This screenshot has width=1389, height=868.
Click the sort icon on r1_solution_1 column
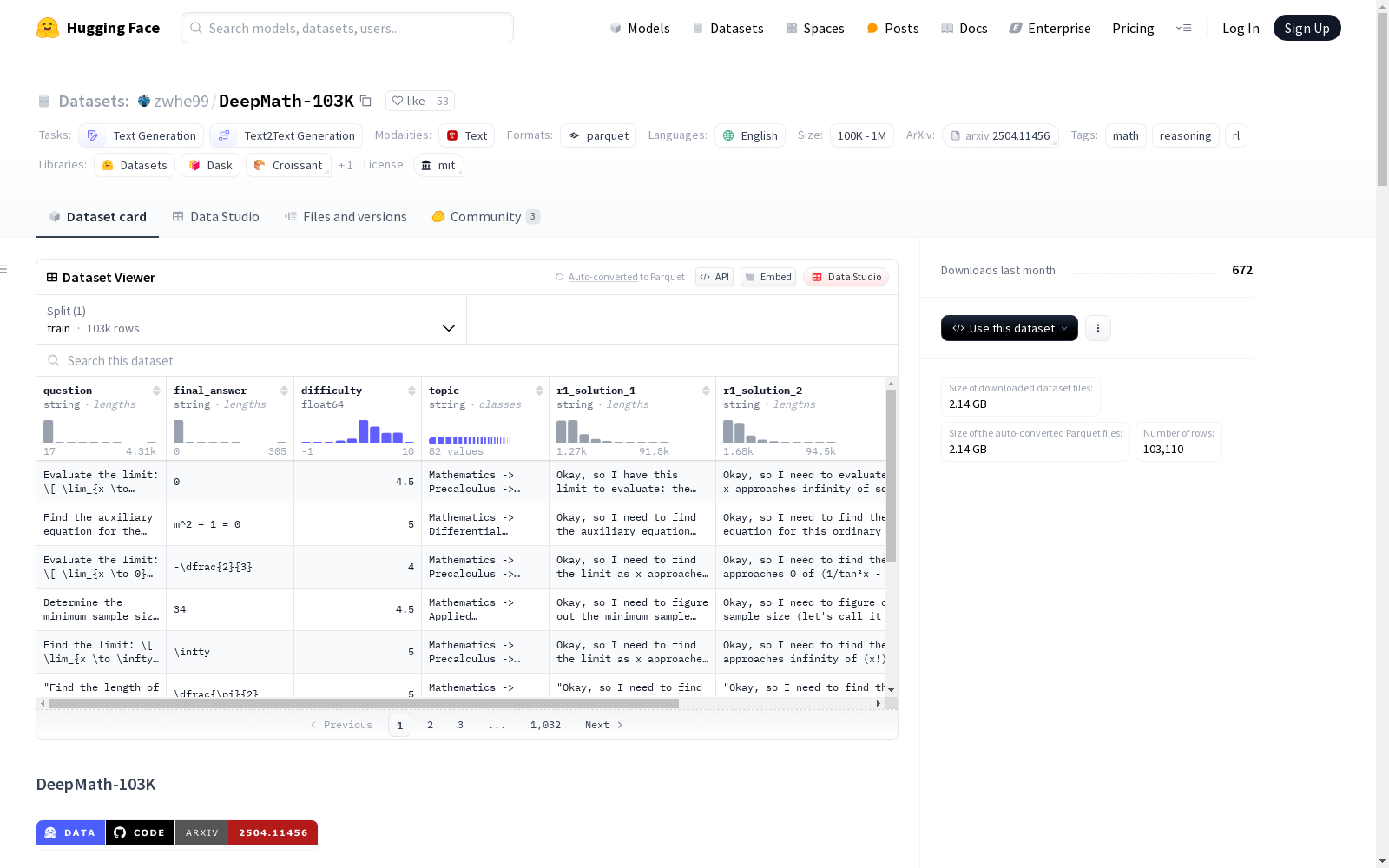pos(706,391)
